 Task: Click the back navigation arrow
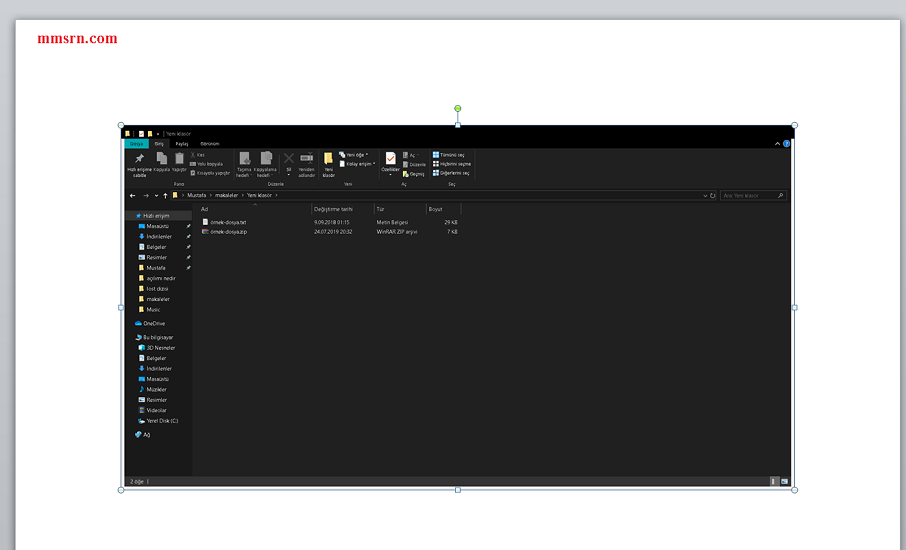pyautogui.click(x=133, y=196)
